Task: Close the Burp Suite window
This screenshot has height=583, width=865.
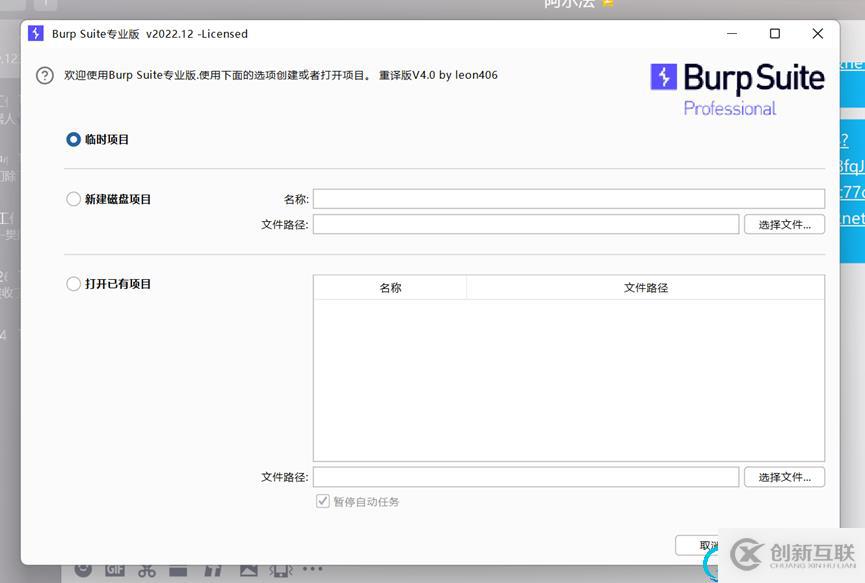Action: pos(818,34)
